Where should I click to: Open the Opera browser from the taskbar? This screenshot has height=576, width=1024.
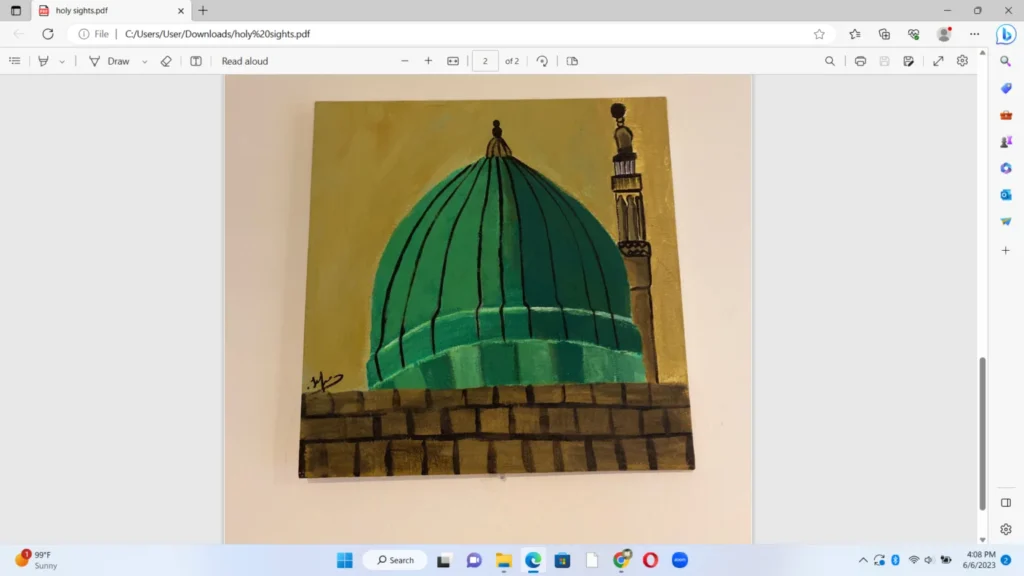(x=650, y=560)
